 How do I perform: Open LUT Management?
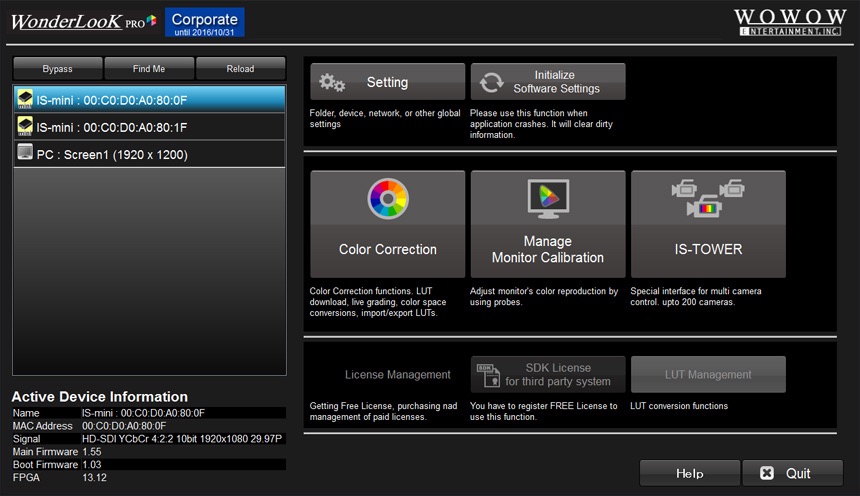tap(708, 375)
